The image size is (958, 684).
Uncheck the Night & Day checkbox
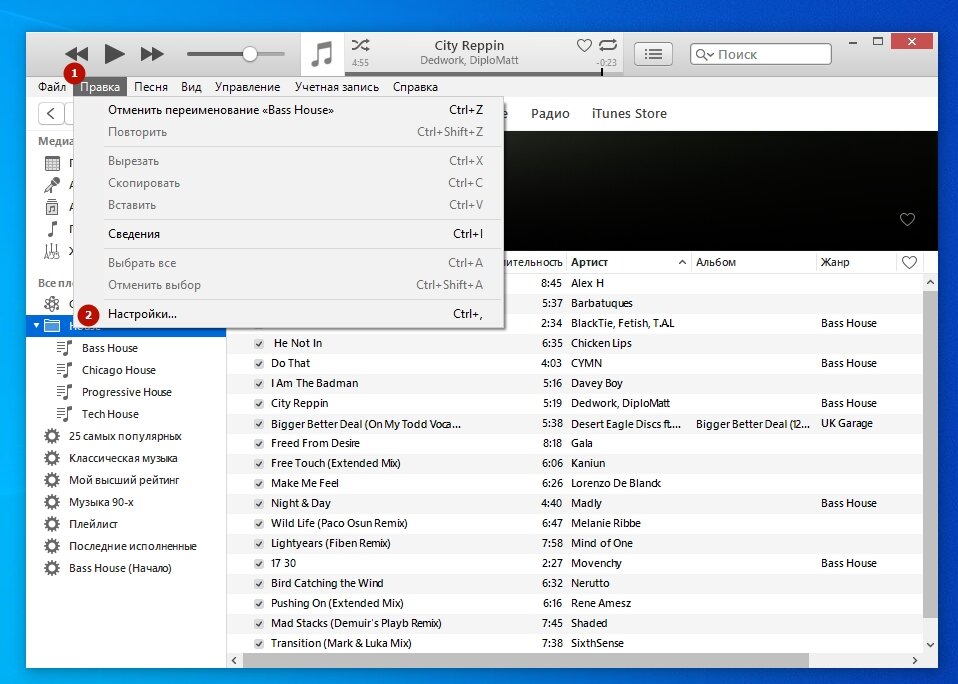click(x=259, y=504)
